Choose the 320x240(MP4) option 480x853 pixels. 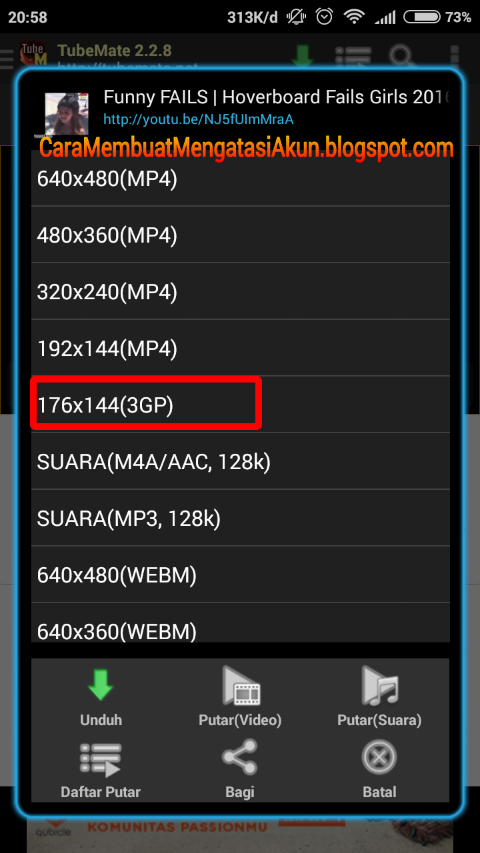[240, 292]
